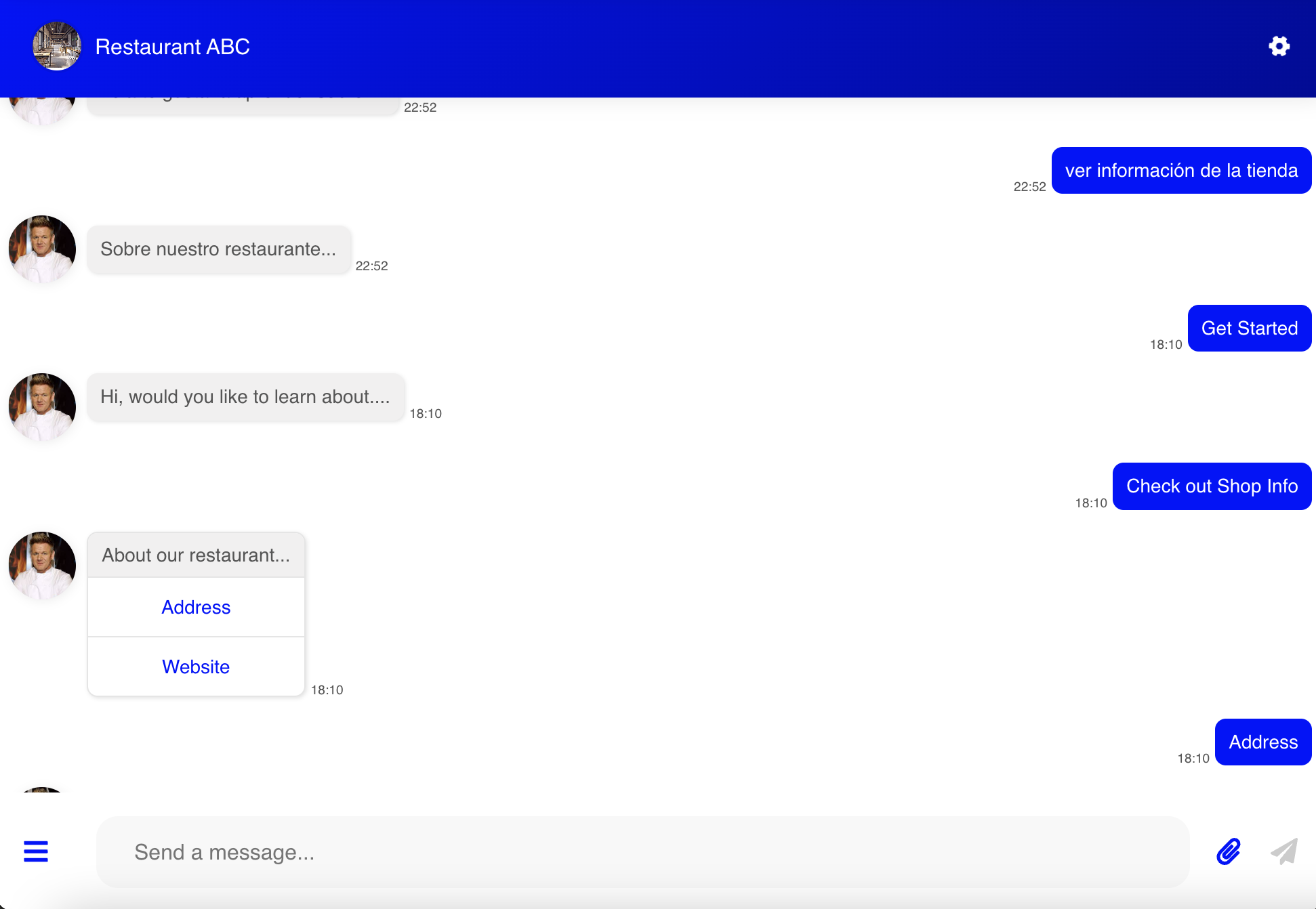Click the send paper-plane icon
This screenshot has height=909, width=1316.
1281,851
